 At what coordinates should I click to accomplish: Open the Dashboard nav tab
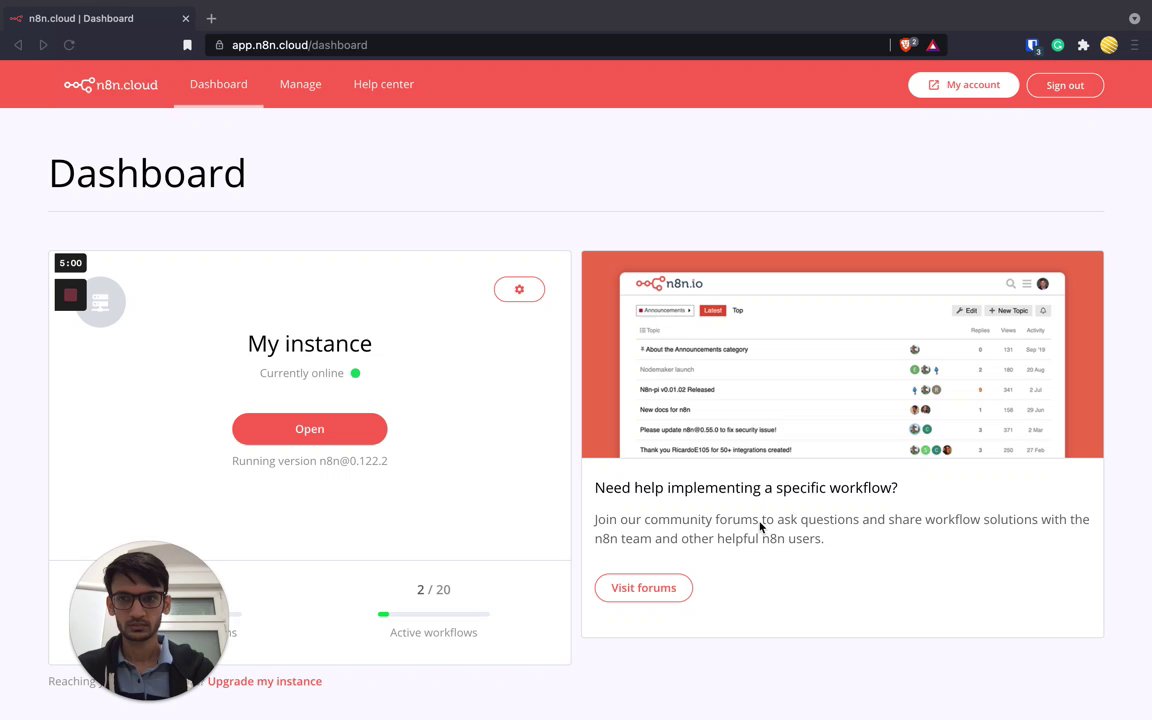point(218,84)
